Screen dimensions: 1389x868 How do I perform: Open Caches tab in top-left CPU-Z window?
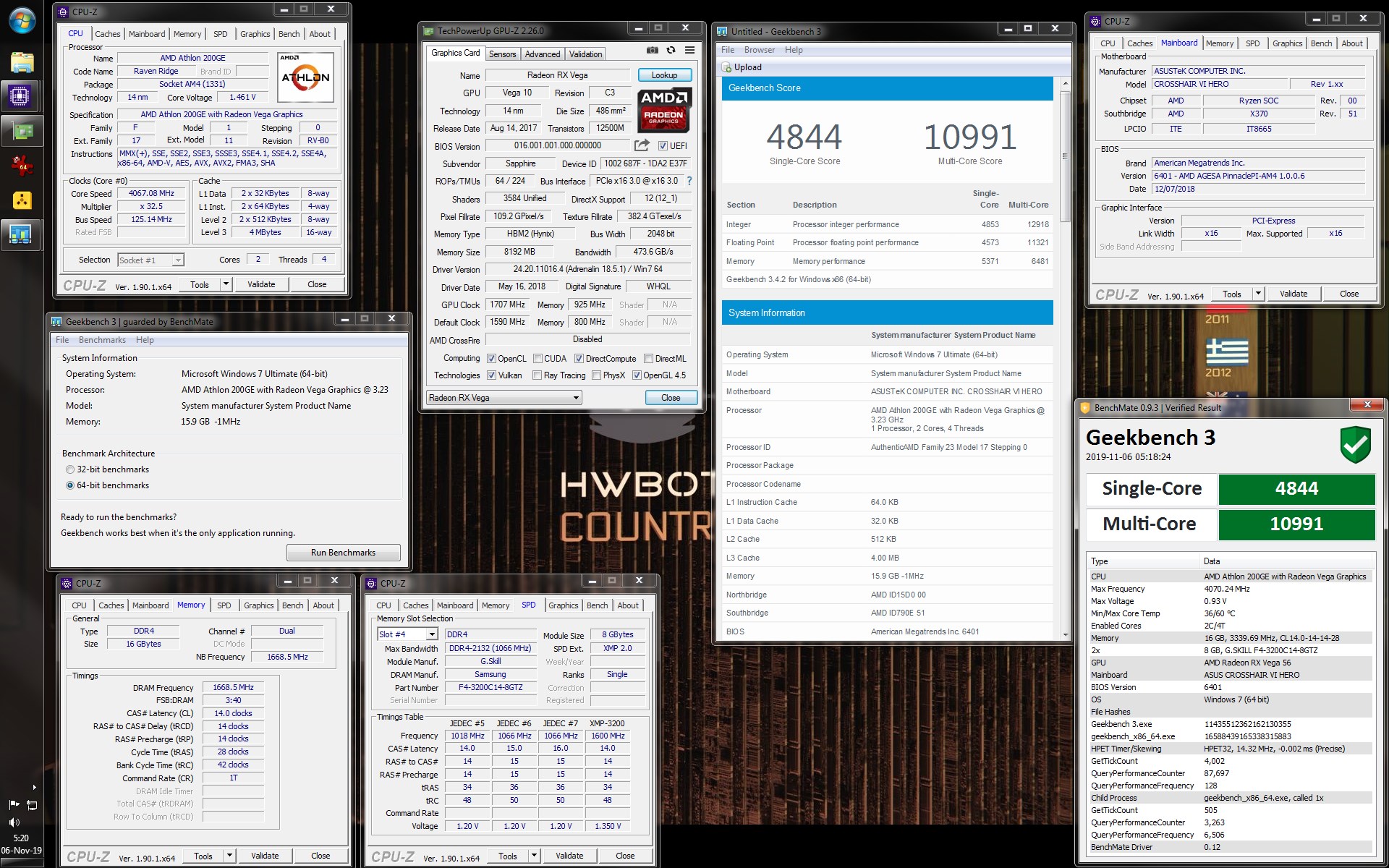point(108,34)
